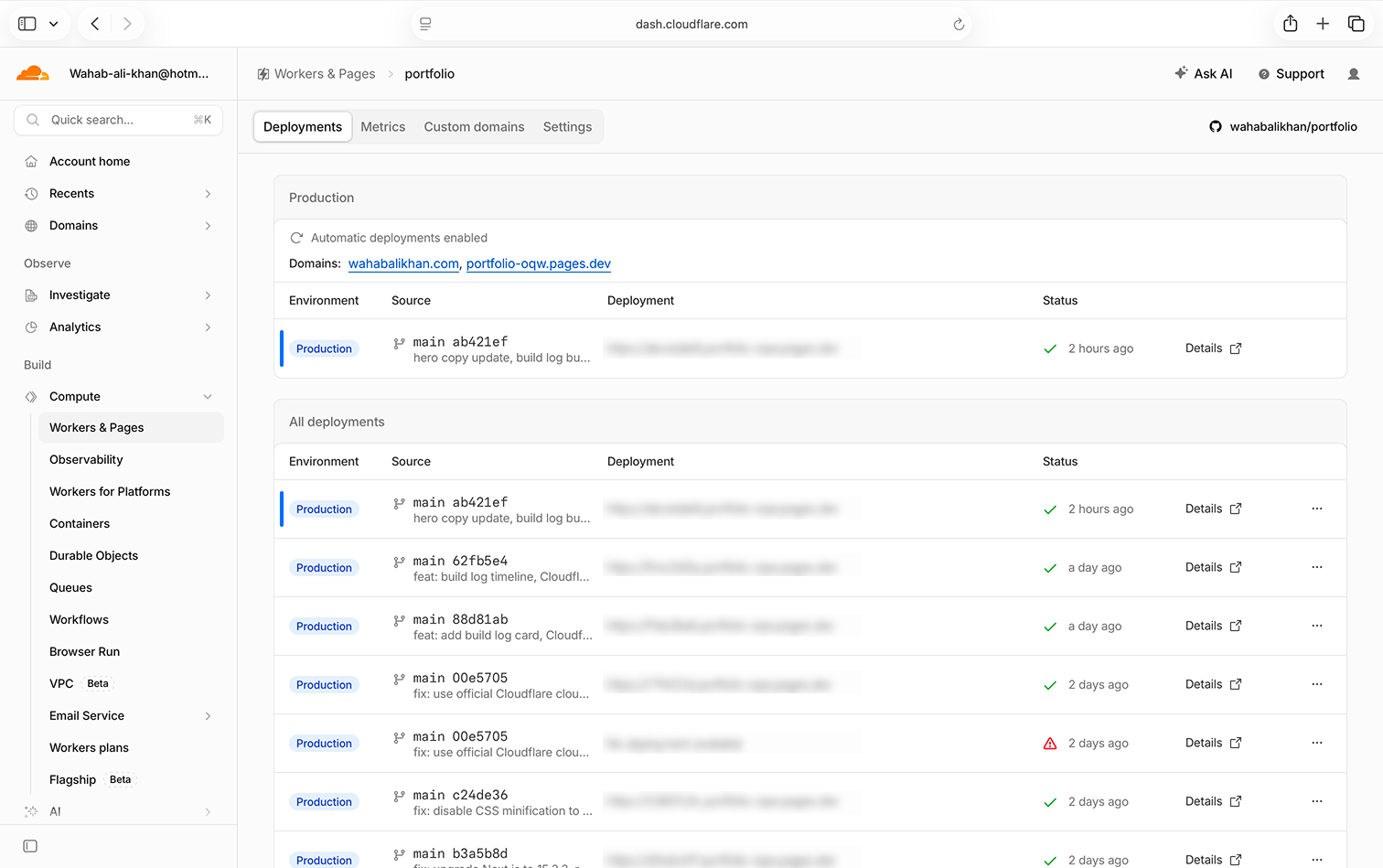Select Workers & Pages in sidebar

(x=131, y=428)
